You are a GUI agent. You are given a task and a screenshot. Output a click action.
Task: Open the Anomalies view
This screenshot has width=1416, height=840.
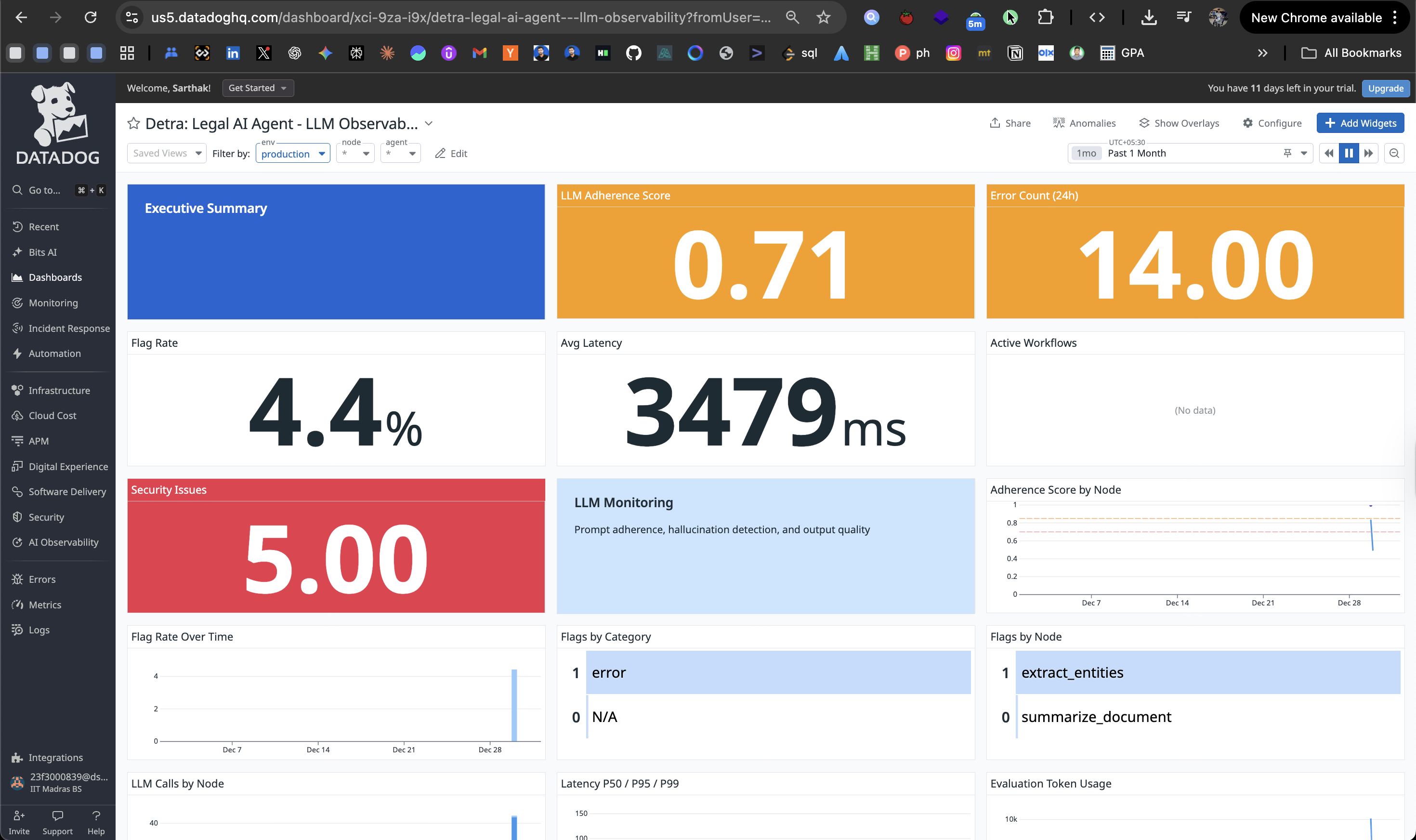coord(1084,123)
